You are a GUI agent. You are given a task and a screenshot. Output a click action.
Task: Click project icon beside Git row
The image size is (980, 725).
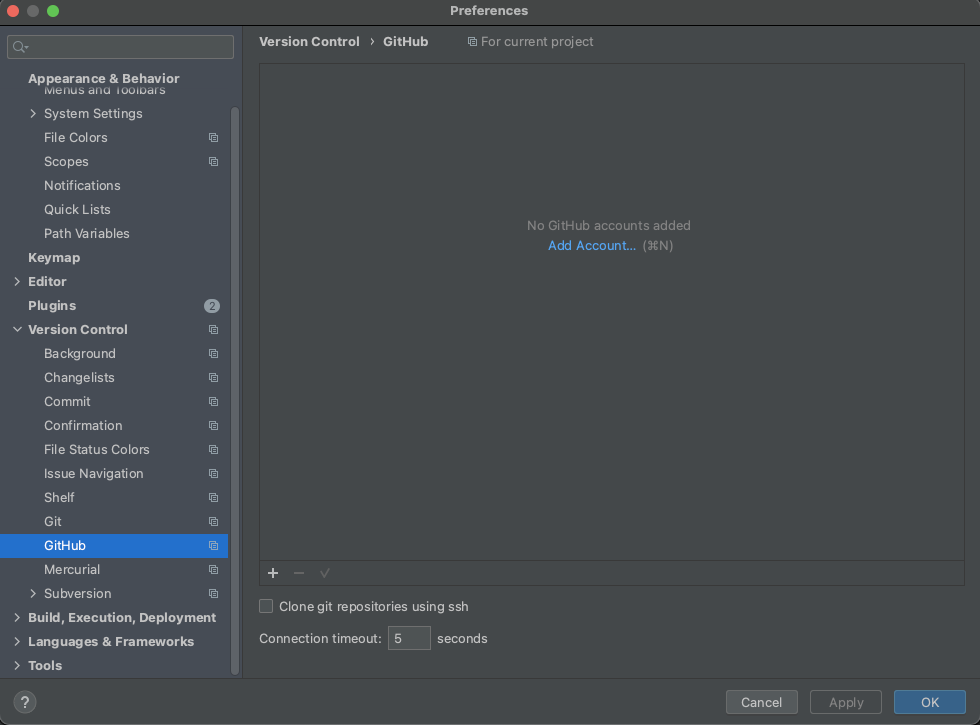(x=213, y=522)
